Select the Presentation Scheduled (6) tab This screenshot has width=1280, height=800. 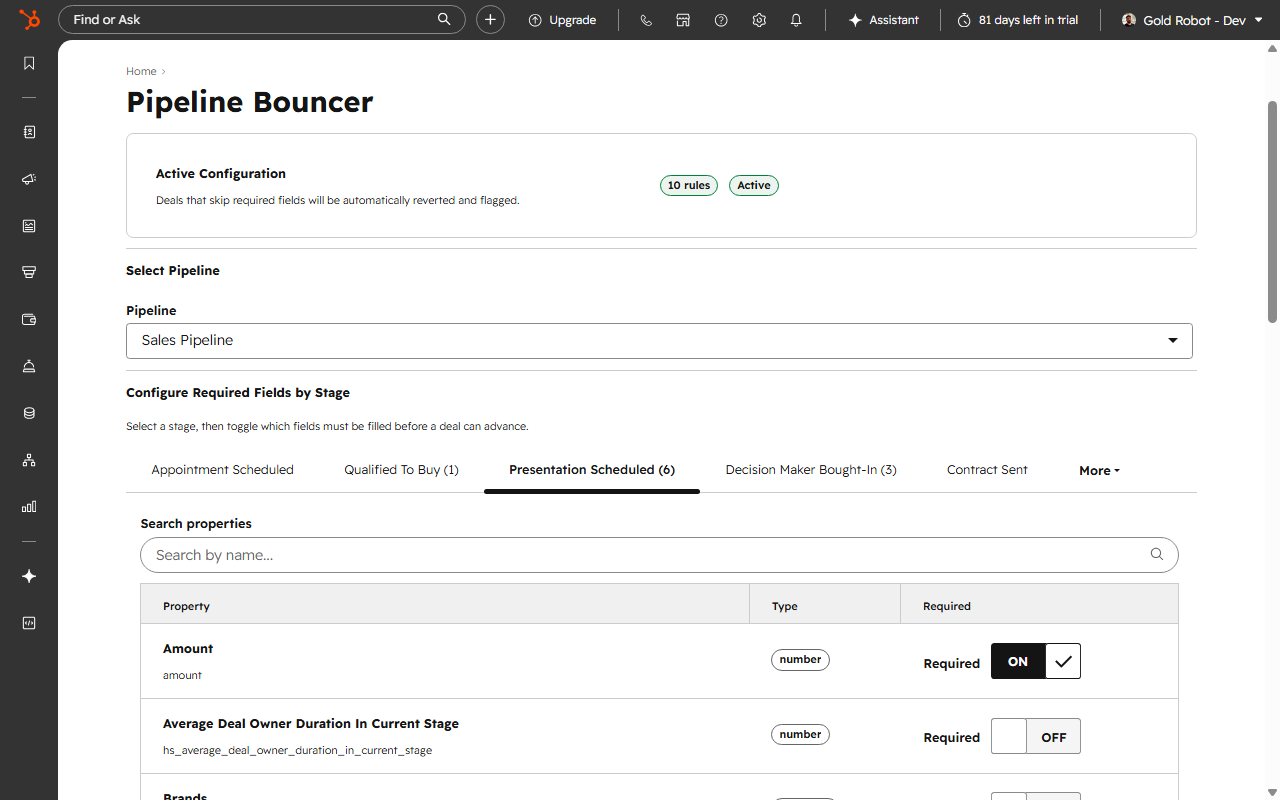click(x=592, y=470)
